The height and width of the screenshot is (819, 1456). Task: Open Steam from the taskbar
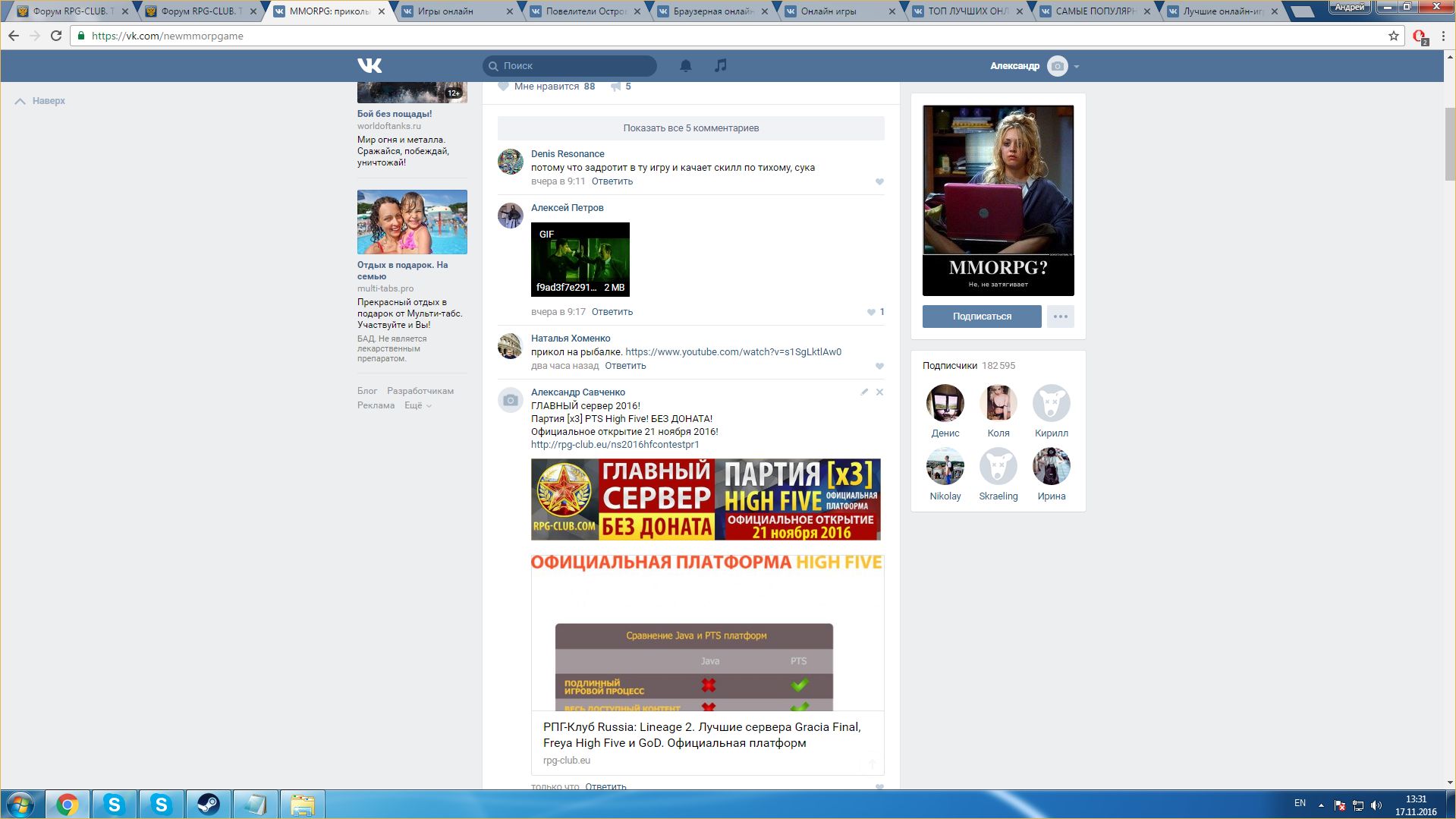208,805
